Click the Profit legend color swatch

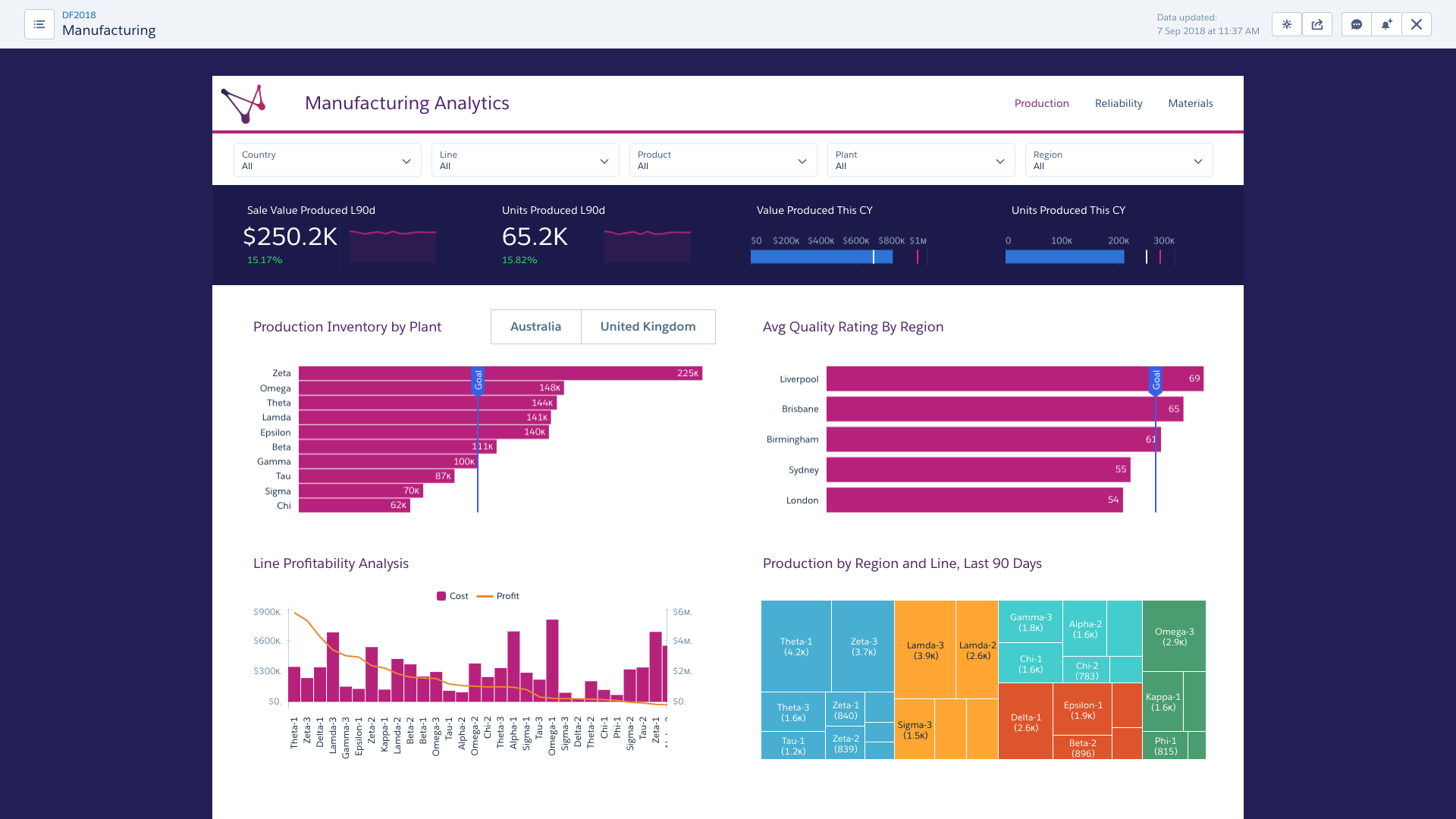(485, 596)
